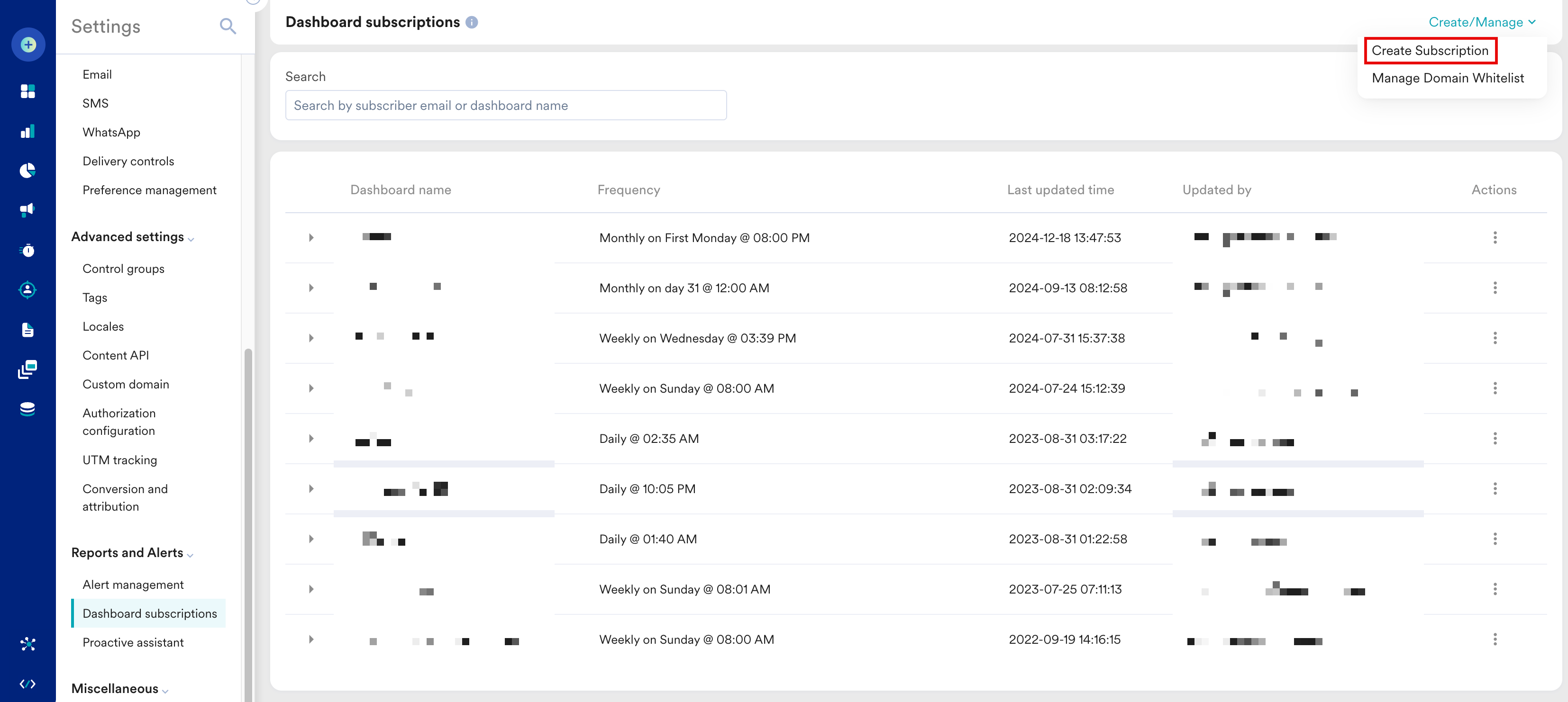The height and width of the screenshot is (702, 1568).
Task: Click the blue plus create icon
Action: [28, 45]
